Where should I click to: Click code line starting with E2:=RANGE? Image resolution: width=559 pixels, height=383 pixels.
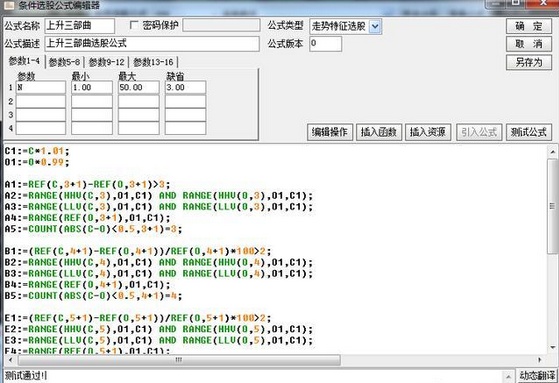coord(159,329)
